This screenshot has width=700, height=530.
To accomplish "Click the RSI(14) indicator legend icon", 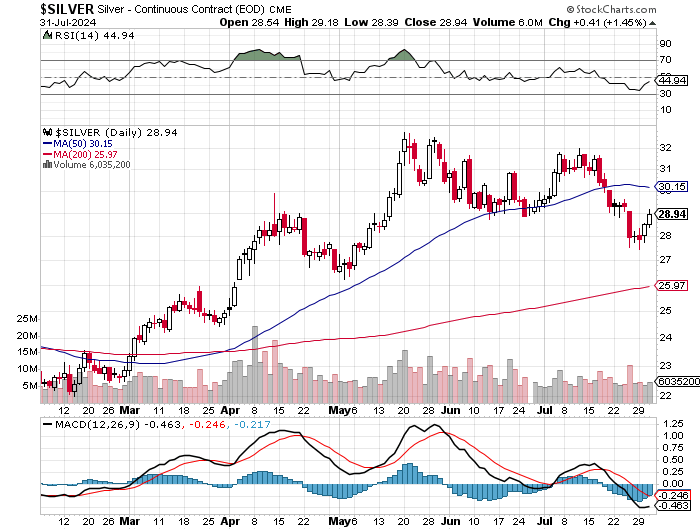I will point(47,35).
